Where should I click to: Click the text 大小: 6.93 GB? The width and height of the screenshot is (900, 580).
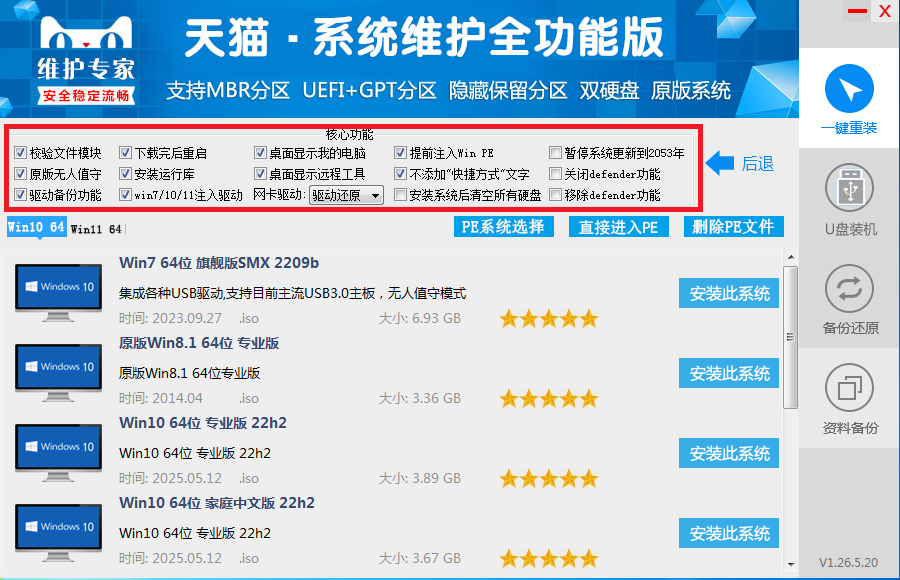click(x=420, y=318)
